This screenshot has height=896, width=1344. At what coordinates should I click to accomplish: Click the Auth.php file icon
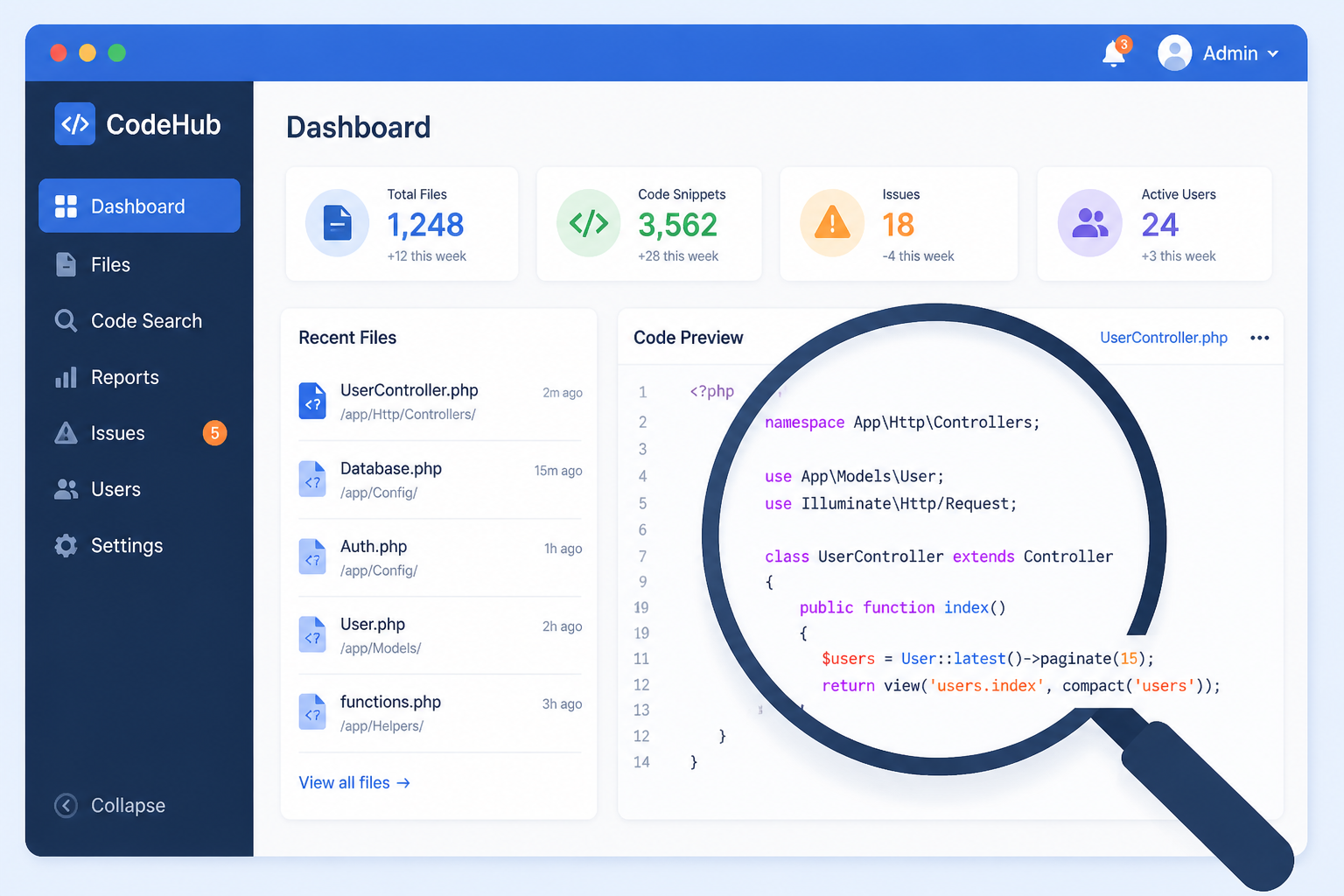pos(312,556)
